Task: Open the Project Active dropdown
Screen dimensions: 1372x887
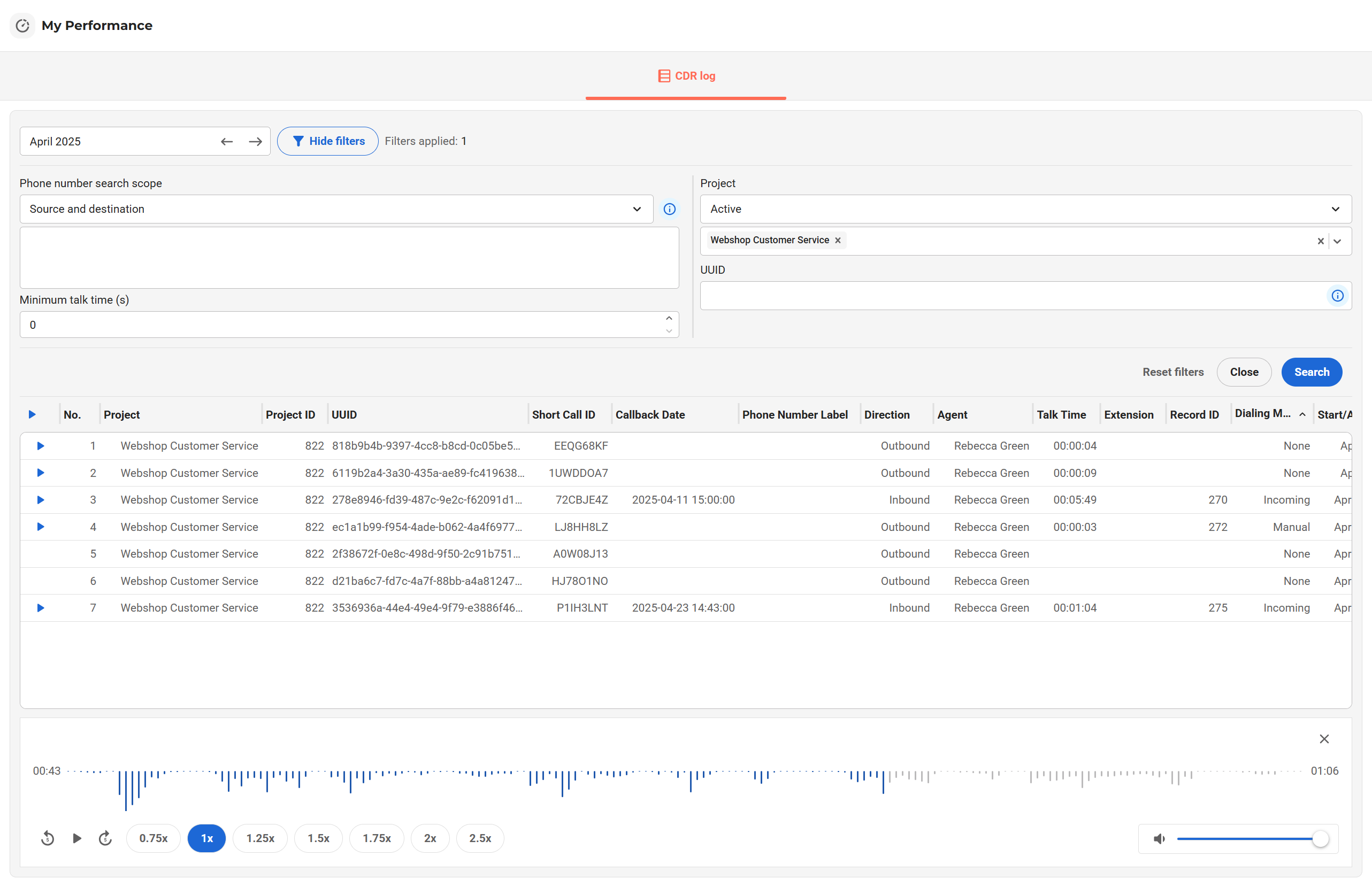Action: [1025, 209]
